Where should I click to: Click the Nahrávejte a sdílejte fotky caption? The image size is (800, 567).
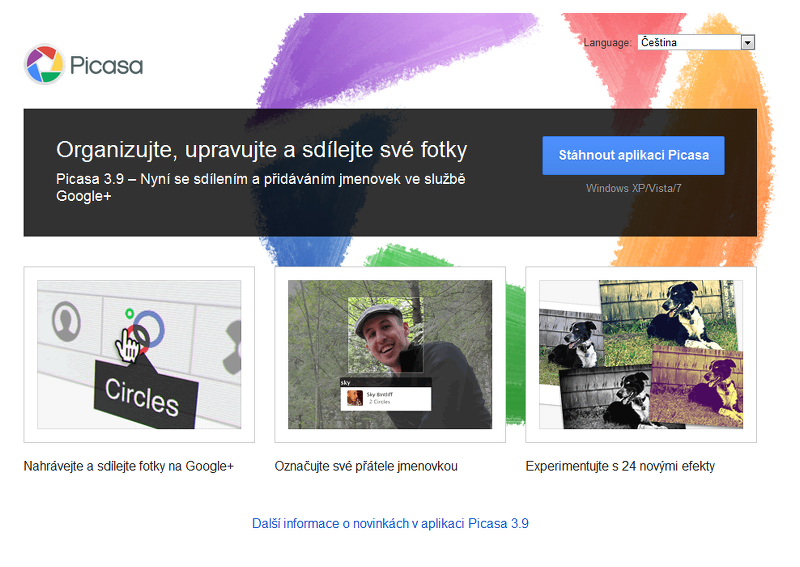point(129,466)
